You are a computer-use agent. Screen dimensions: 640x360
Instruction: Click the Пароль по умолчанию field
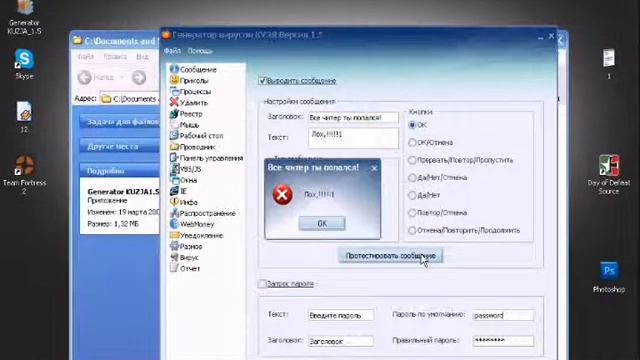tap(503, 315)
